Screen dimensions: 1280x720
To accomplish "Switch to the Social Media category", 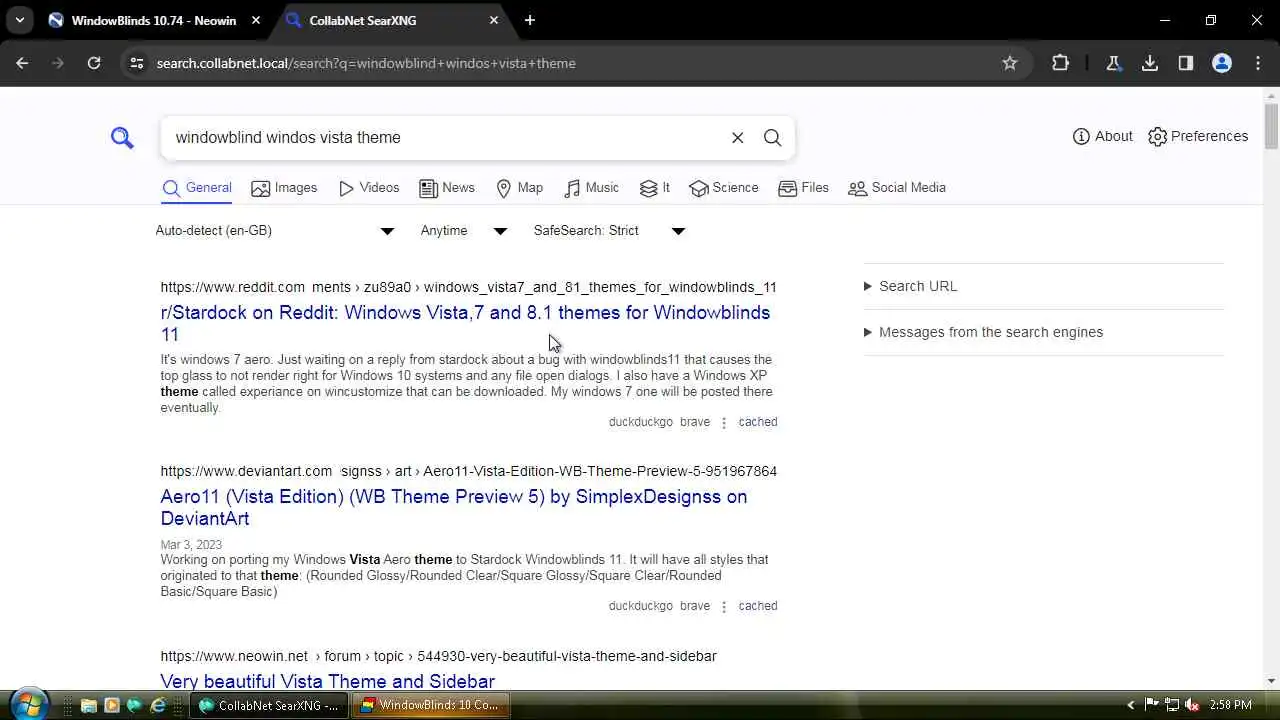I will tap(897, 188).
